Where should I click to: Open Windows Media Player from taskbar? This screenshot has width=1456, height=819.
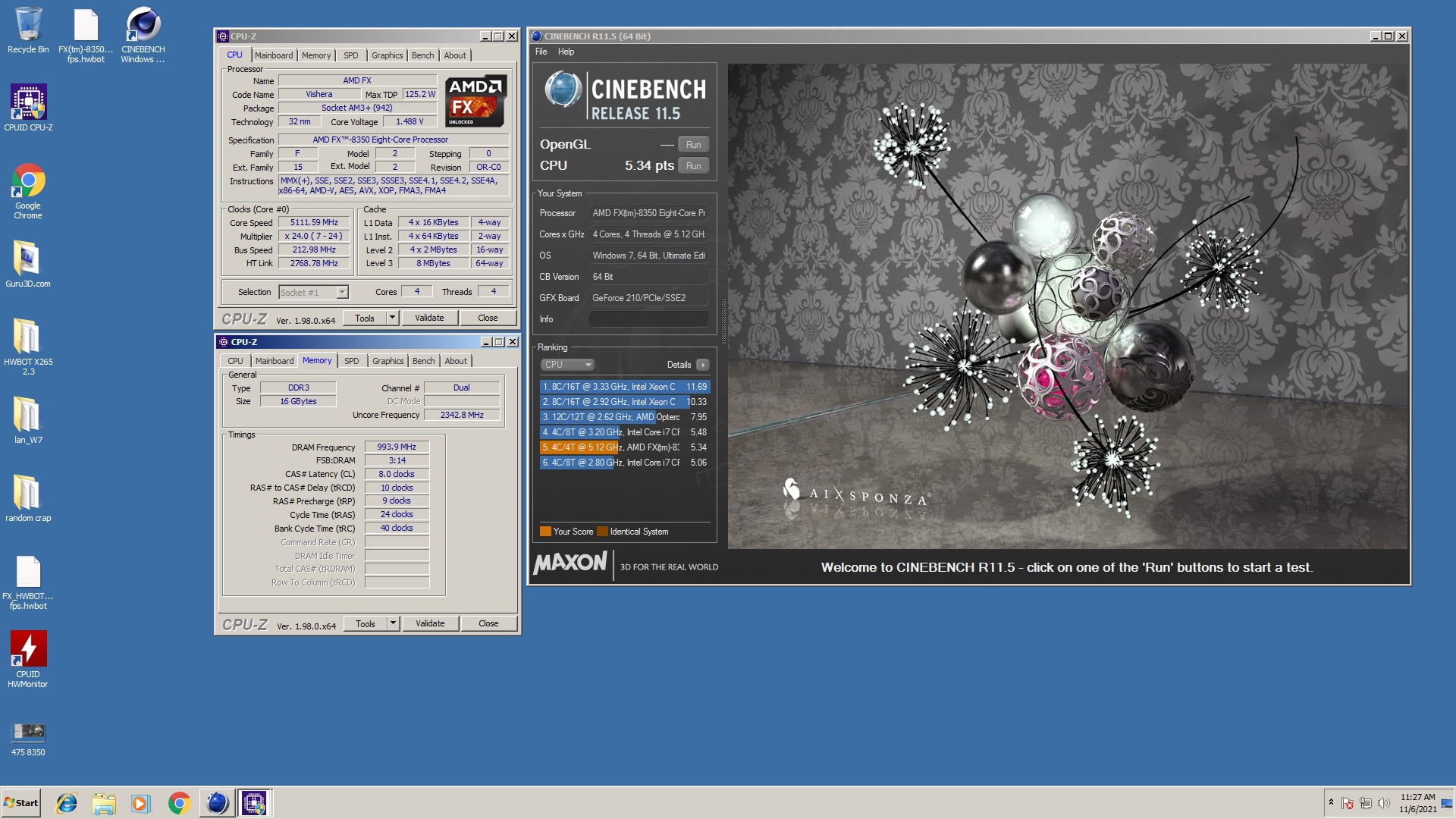(141, 803)
